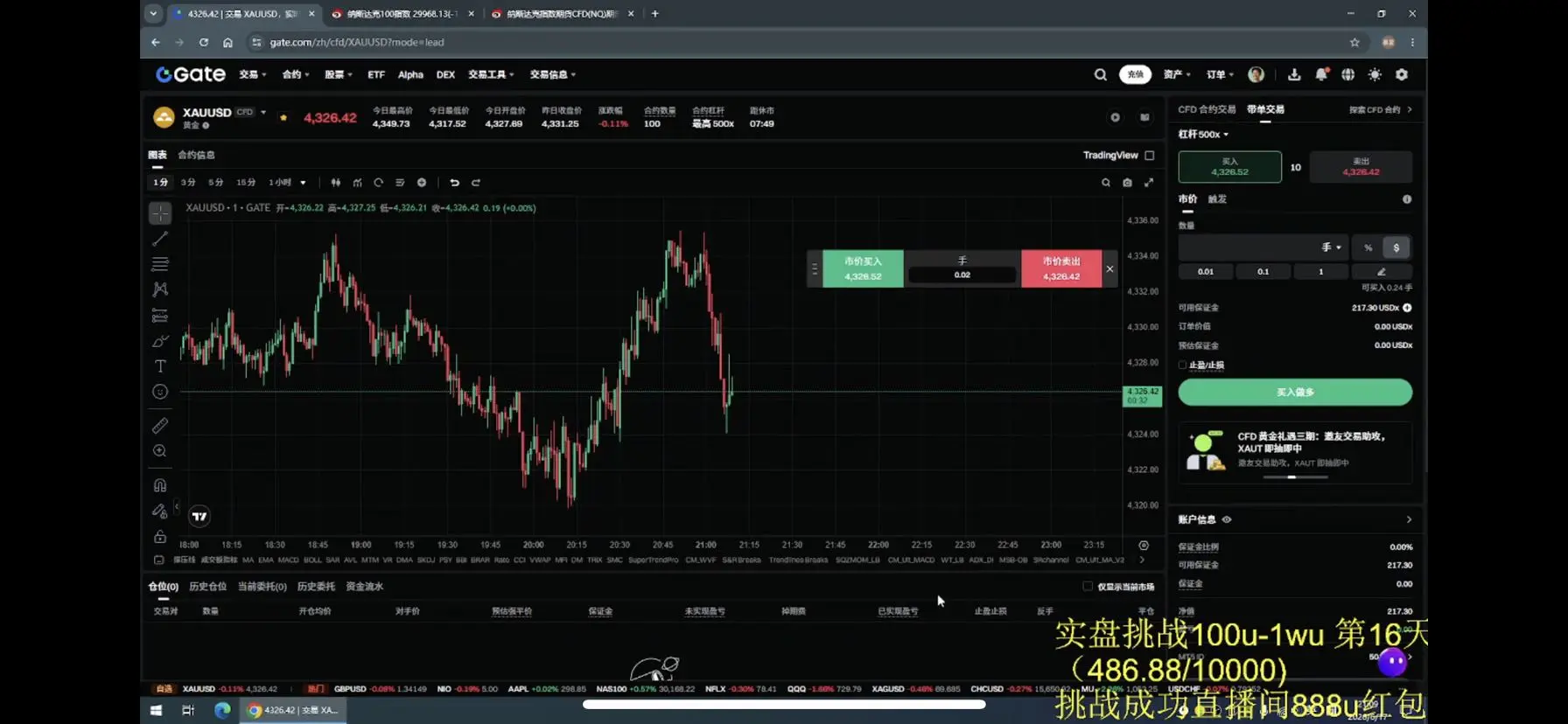
Task: Expand the 账户信息 panel arrow
Action: coord(1409,519)
